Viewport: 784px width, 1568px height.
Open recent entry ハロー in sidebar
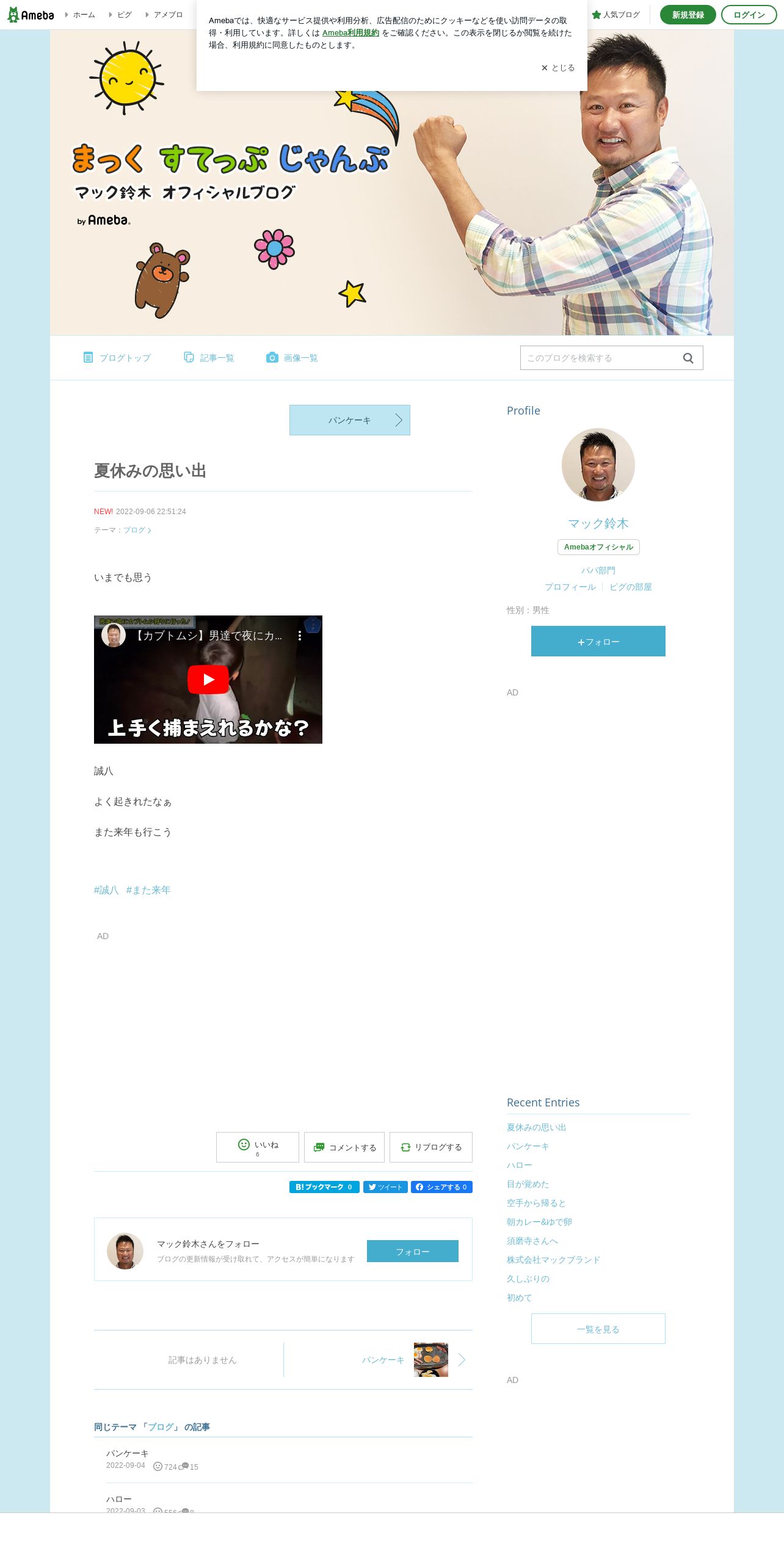[x=520, y=1165]
